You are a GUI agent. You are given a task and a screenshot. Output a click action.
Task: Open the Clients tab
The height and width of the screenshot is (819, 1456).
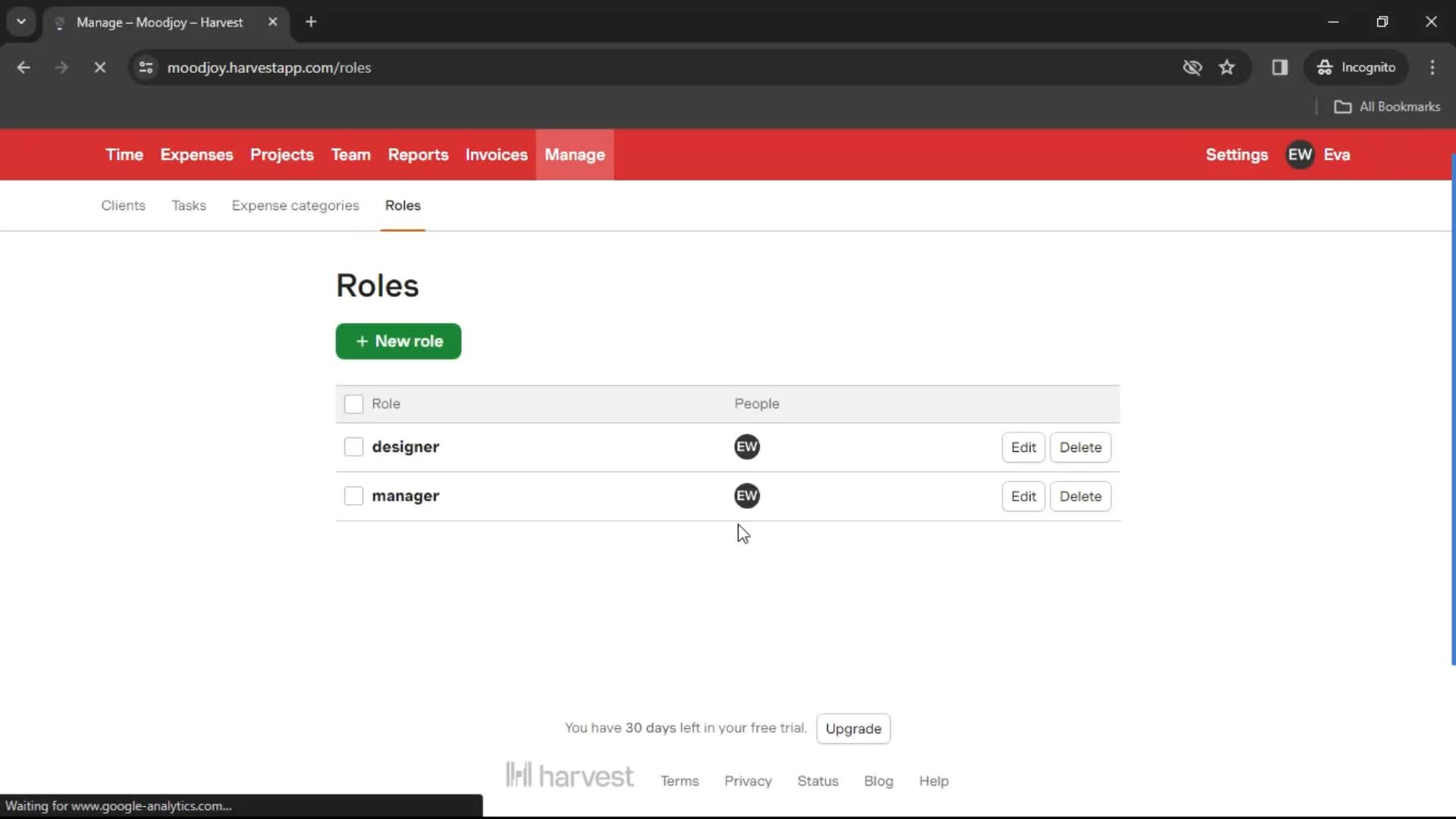coord(123,205)
